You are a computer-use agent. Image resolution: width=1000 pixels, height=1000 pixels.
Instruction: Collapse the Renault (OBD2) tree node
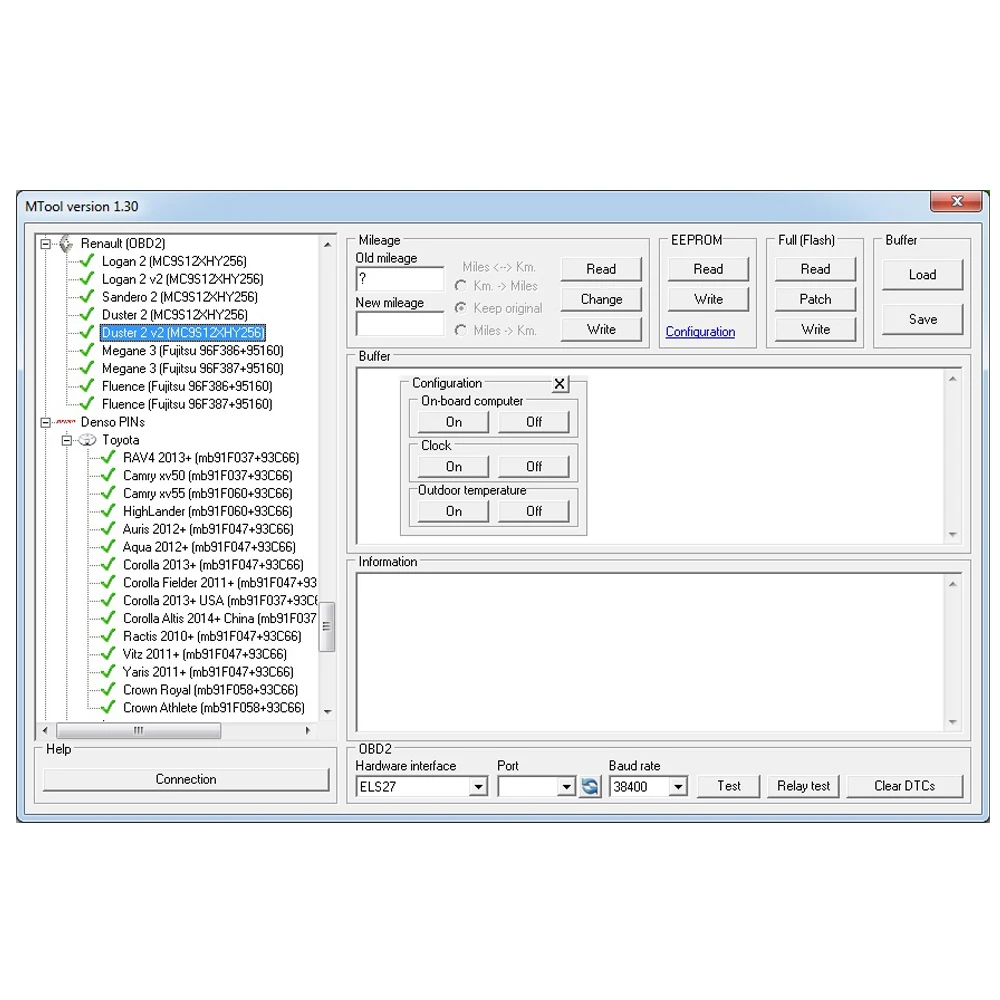[45, 244]
